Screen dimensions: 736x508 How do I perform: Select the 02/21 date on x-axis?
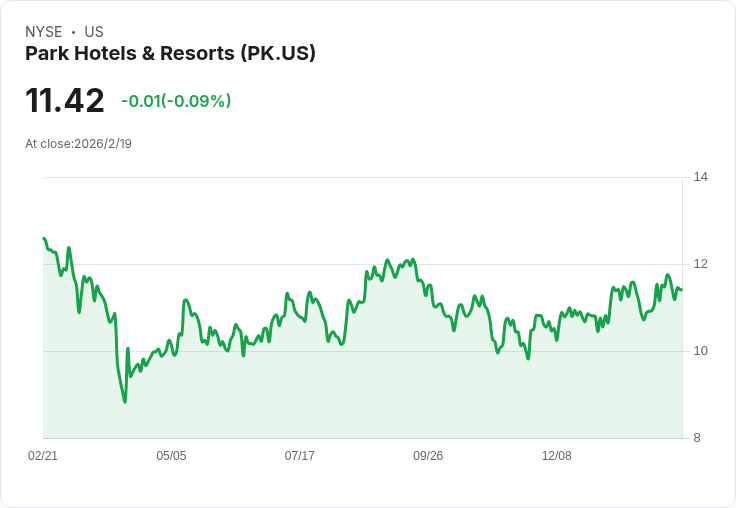point(43,456)
